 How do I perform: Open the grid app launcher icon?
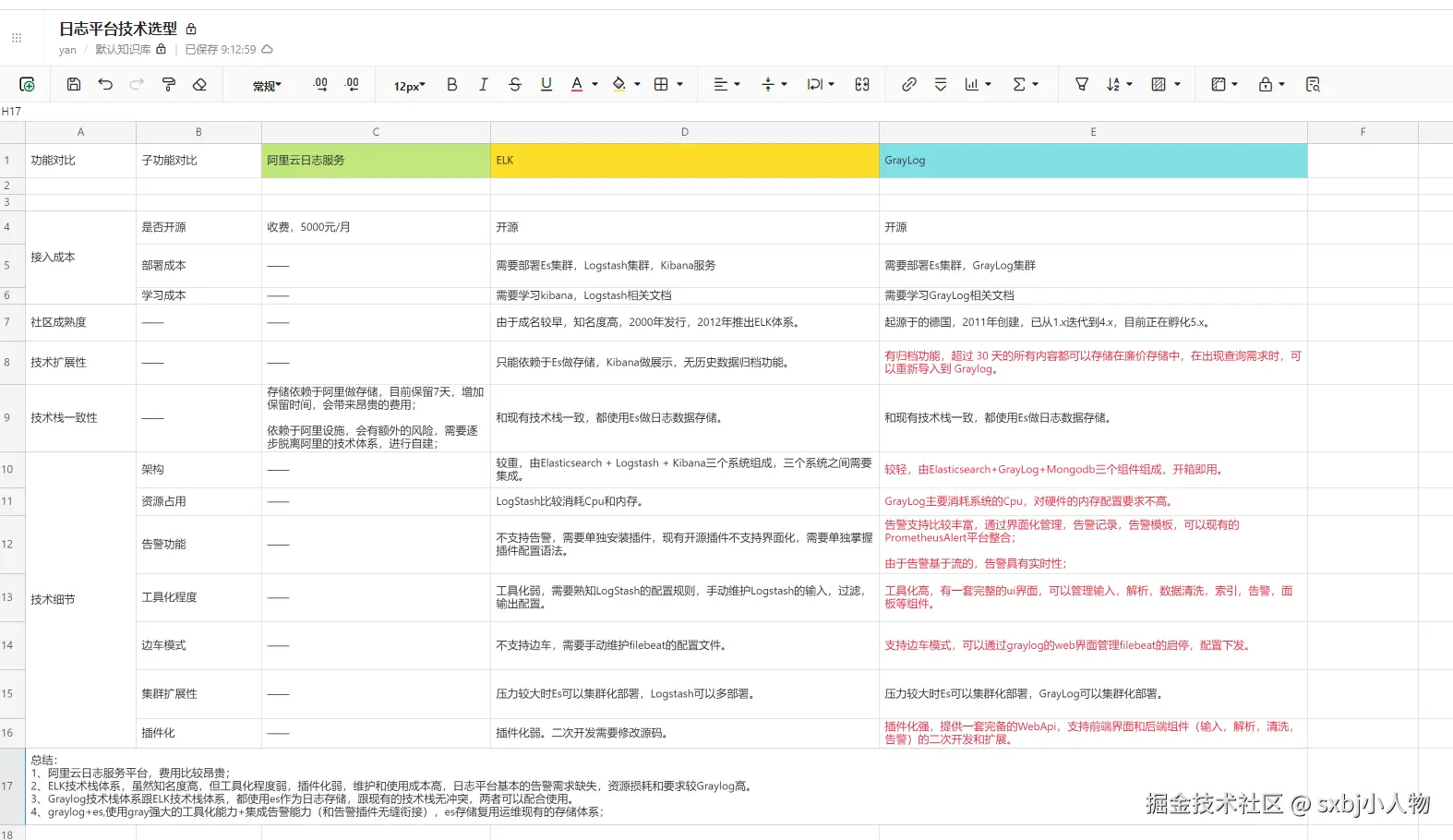pyautogui.click(x=17, y=38)
